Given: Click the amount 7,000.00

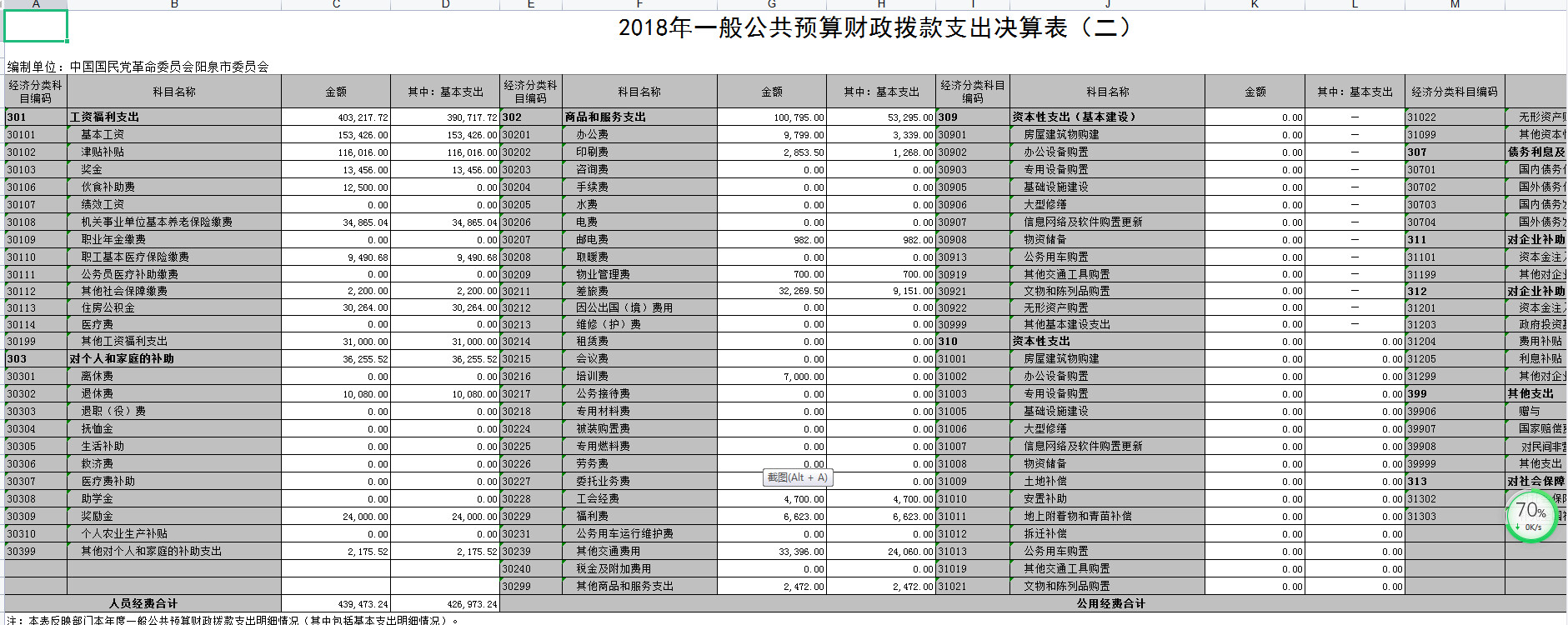Looking at the screenshot, I should tap(772, 377).
